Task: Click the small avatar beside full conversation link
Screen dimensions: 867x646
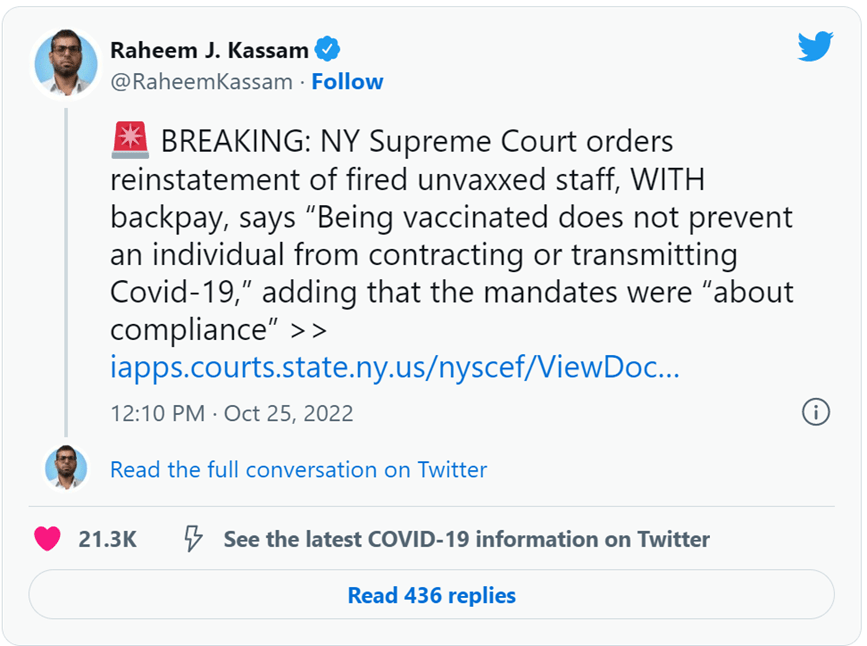Action: pos(66,468)
